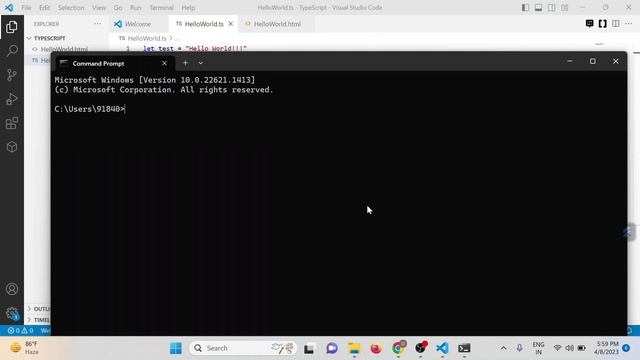640x360 pixels.
Task: Toggle Secondary Side Bar layout button
Action: (551, 8)
